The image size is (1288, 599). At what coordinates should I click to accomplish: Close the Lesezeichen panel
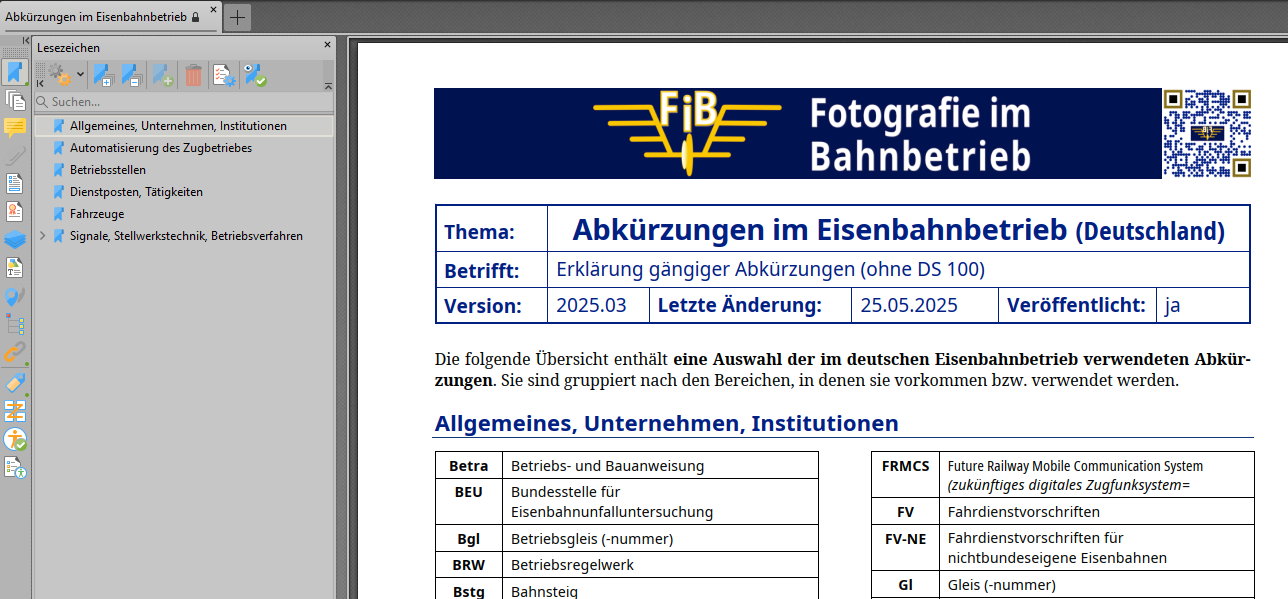coord(327,45)
